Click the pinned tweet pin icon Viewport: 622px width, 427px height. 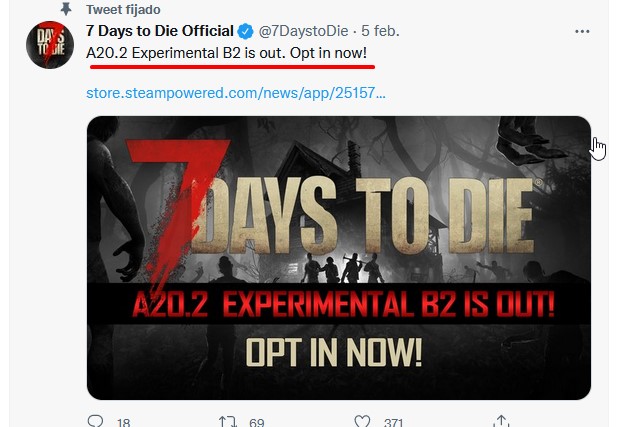66,8
